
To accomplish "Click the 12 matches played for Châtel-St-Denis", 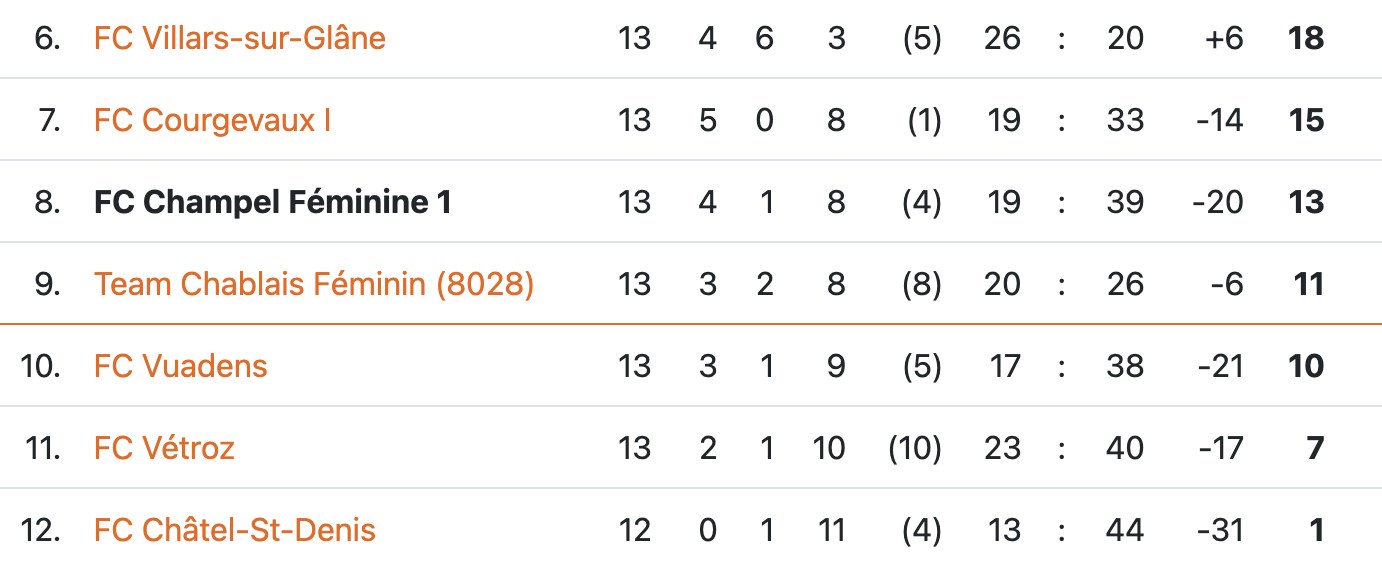I will [x=634, y=530].
